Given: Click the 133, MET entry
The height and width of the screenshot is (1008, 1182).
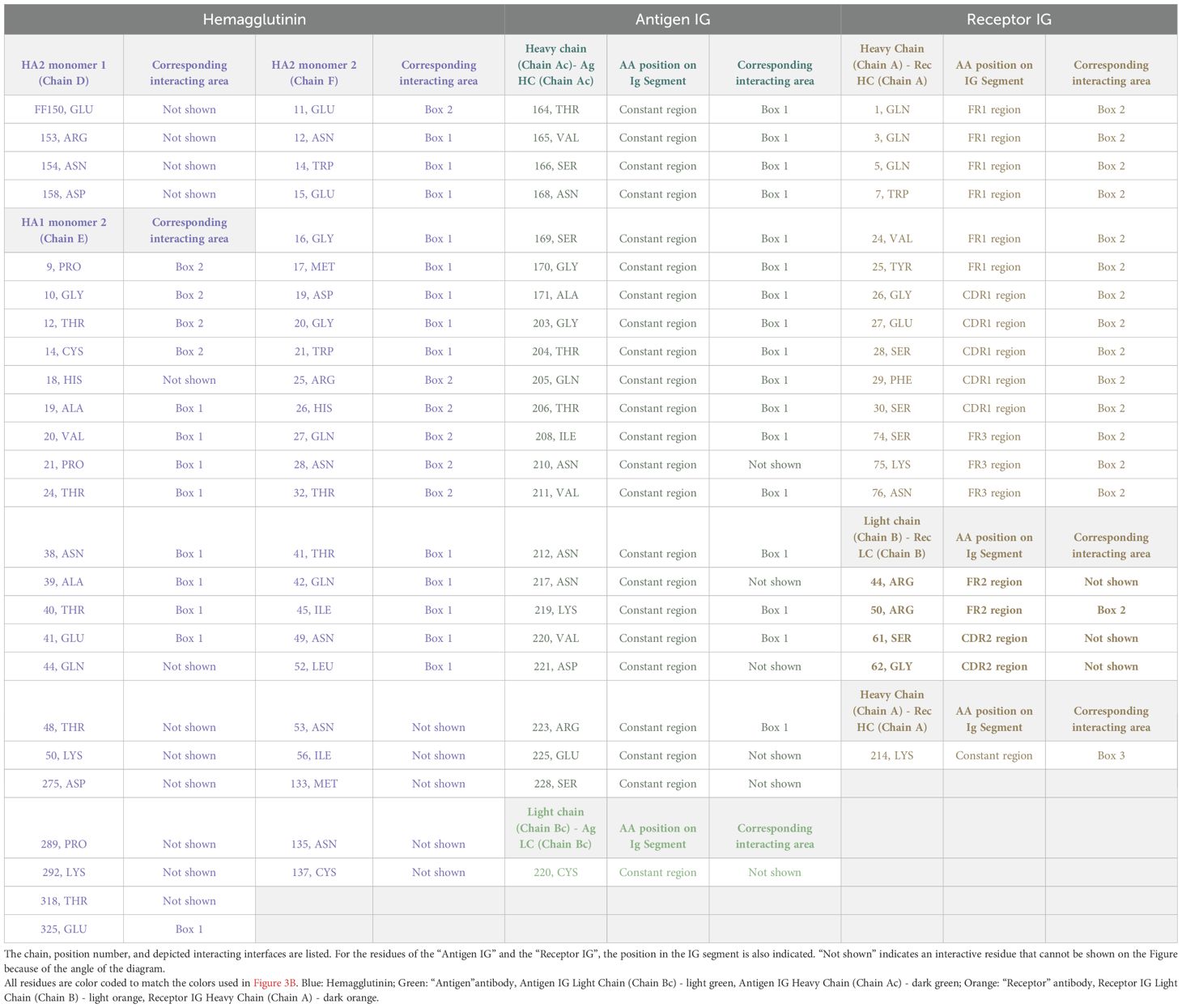Looking at the screenshot, I should coord(314,784).
